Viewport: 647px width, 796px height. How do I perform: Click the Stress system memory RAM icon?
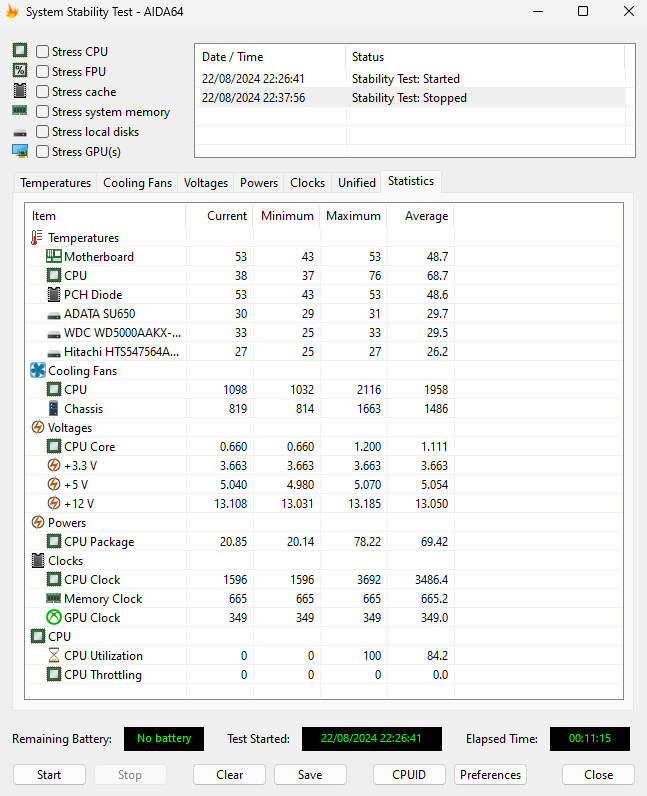tap(20, 110)
